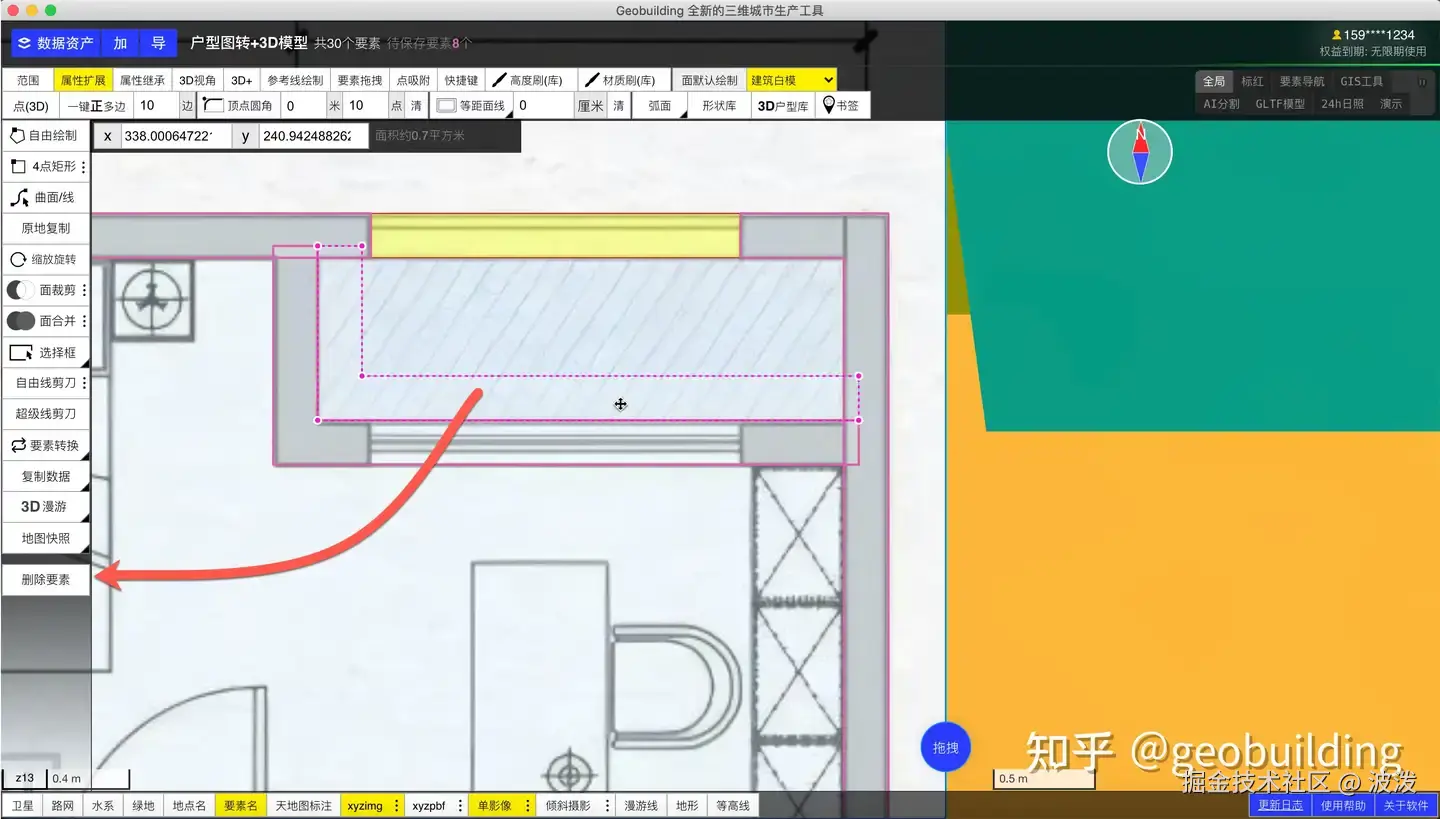Switch to the 全局 tab
The image size is (1440, 819).
(1213, 82)
